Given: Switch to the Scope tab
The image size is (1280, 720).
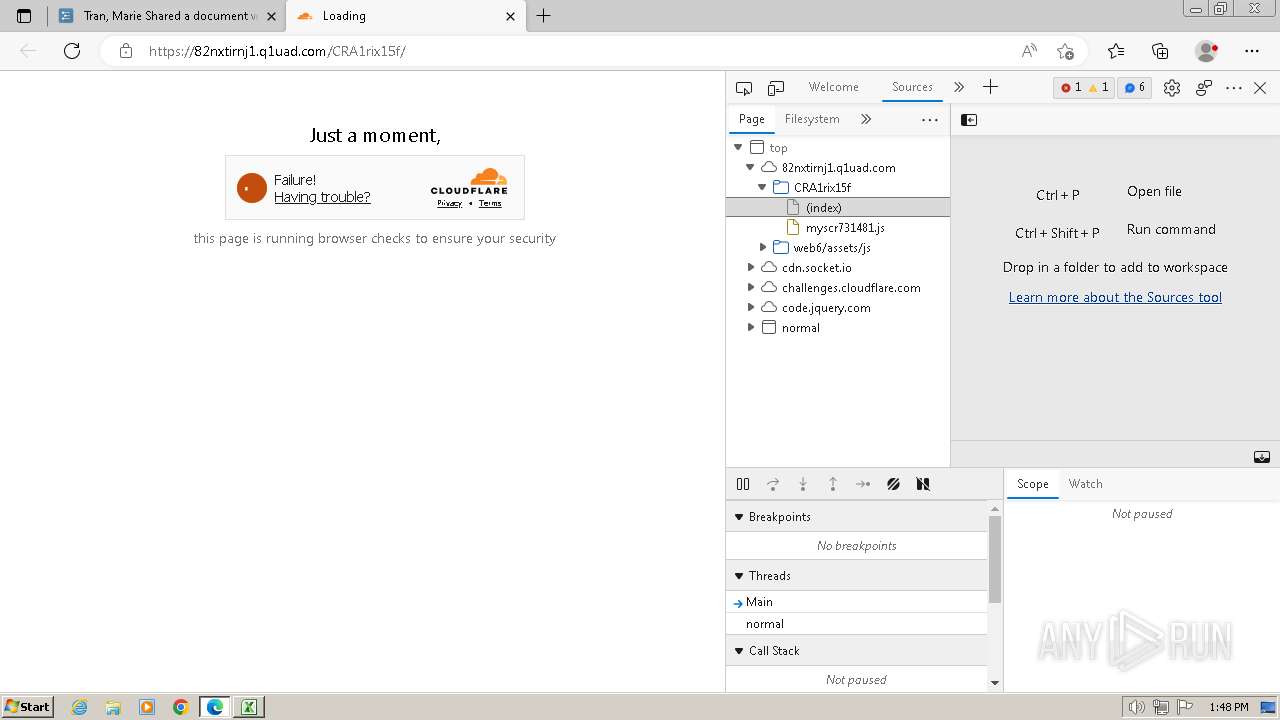Looking at the screenshot, I should coord(1032,484).
